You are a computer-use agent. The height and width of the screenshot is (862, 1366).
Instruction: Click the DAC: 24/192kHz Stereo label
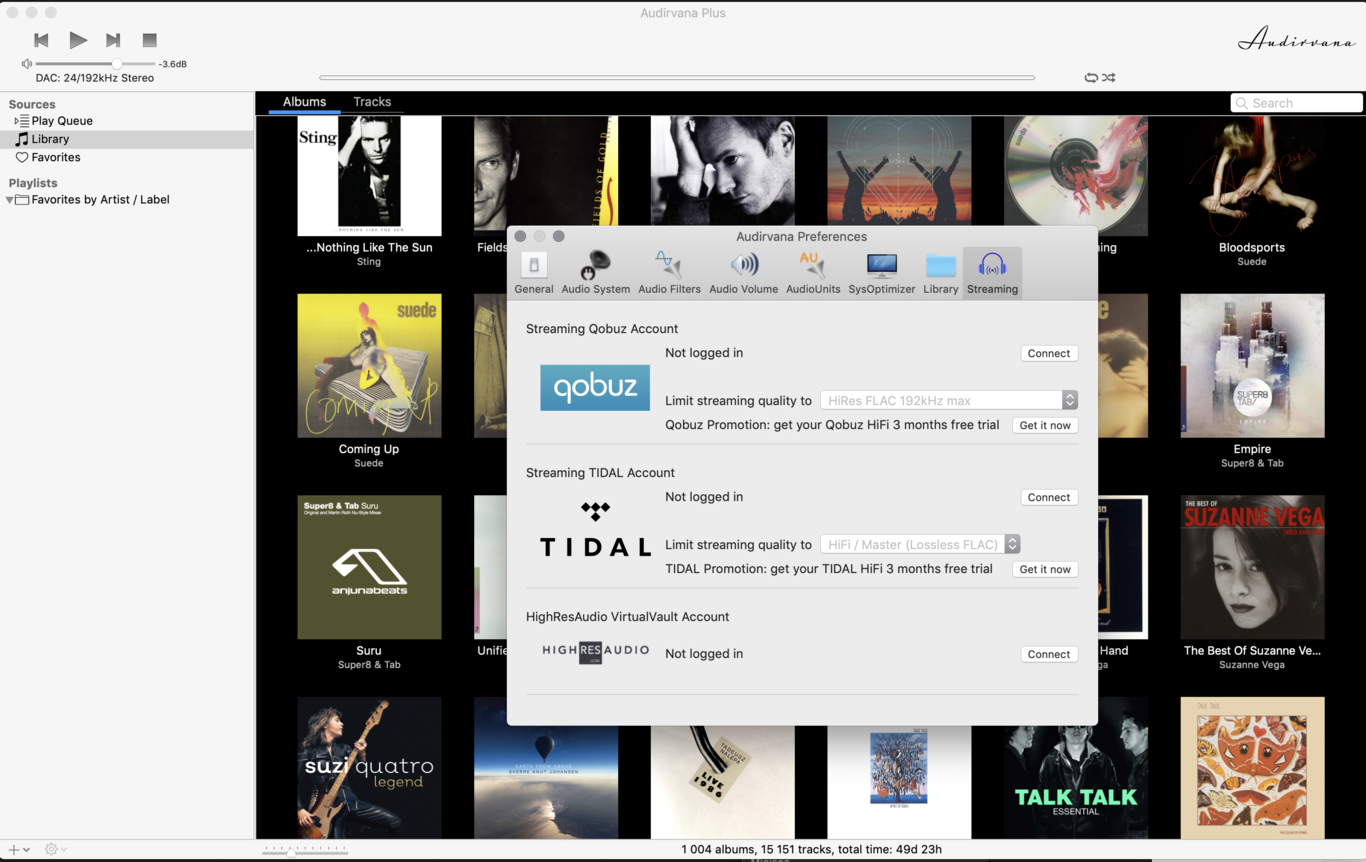pos(95,78)
